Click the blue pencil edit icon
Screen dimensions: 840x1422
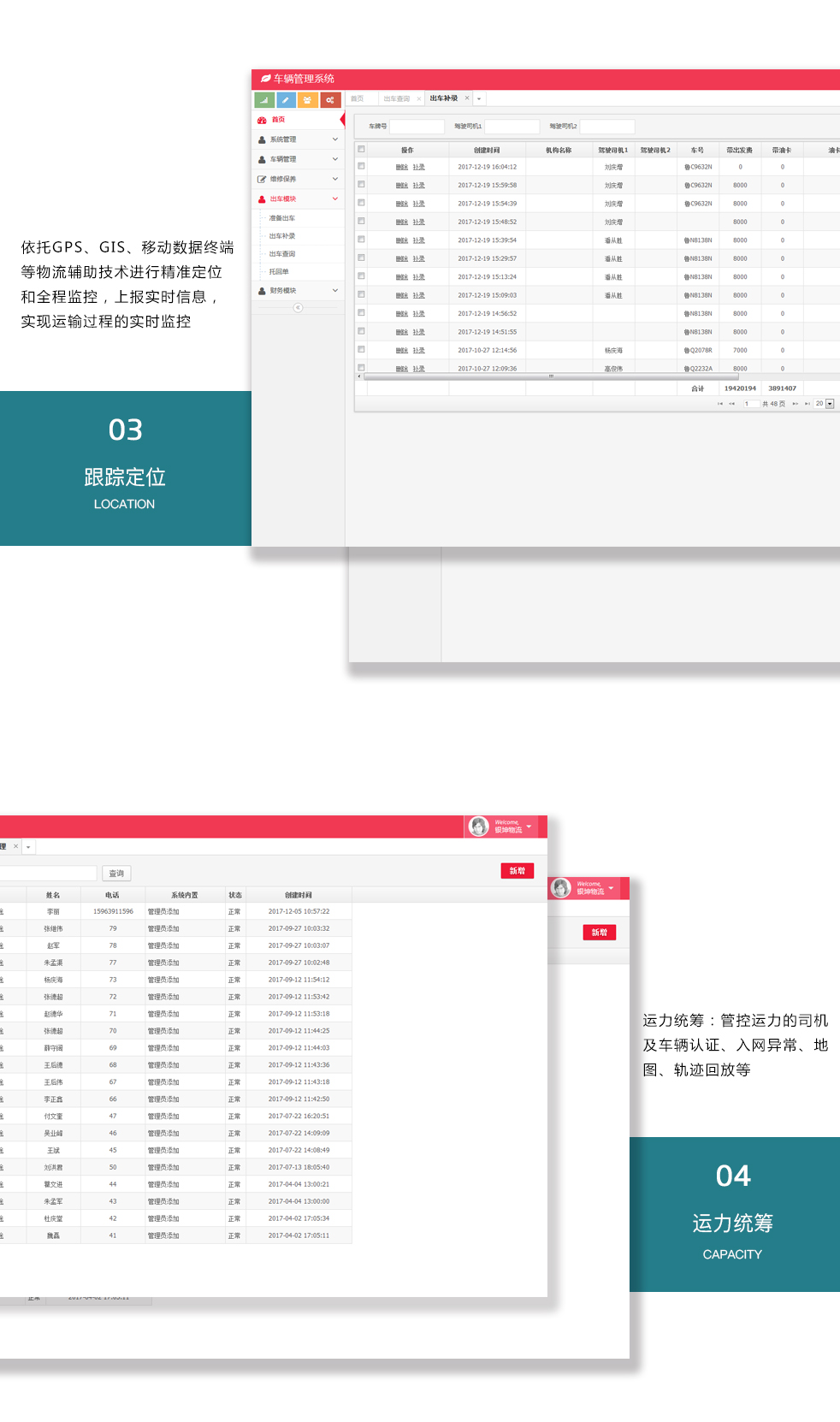click(x=287, y=100)
